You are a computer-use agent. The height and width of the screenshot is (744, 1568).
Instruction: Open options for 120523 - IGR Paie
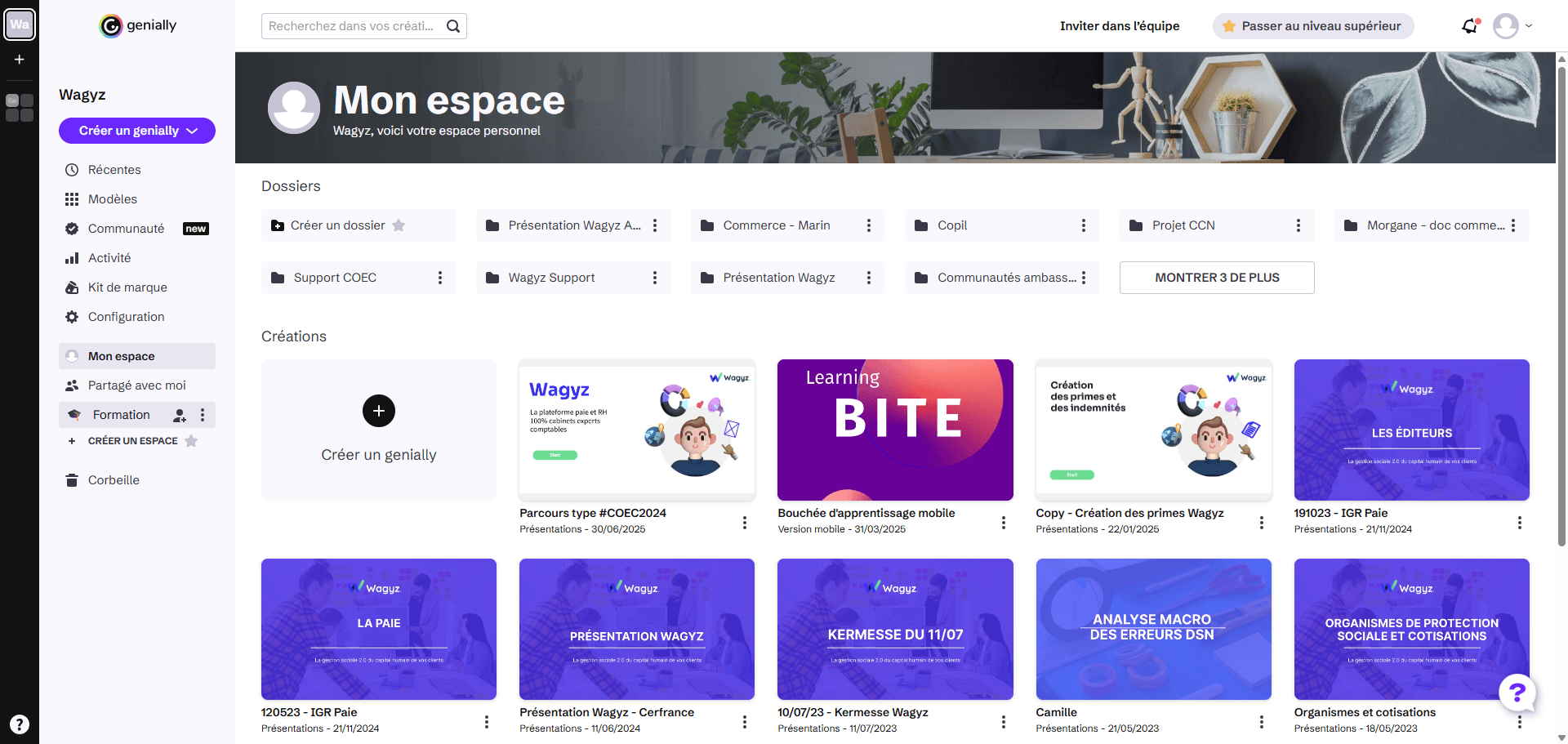487,722
